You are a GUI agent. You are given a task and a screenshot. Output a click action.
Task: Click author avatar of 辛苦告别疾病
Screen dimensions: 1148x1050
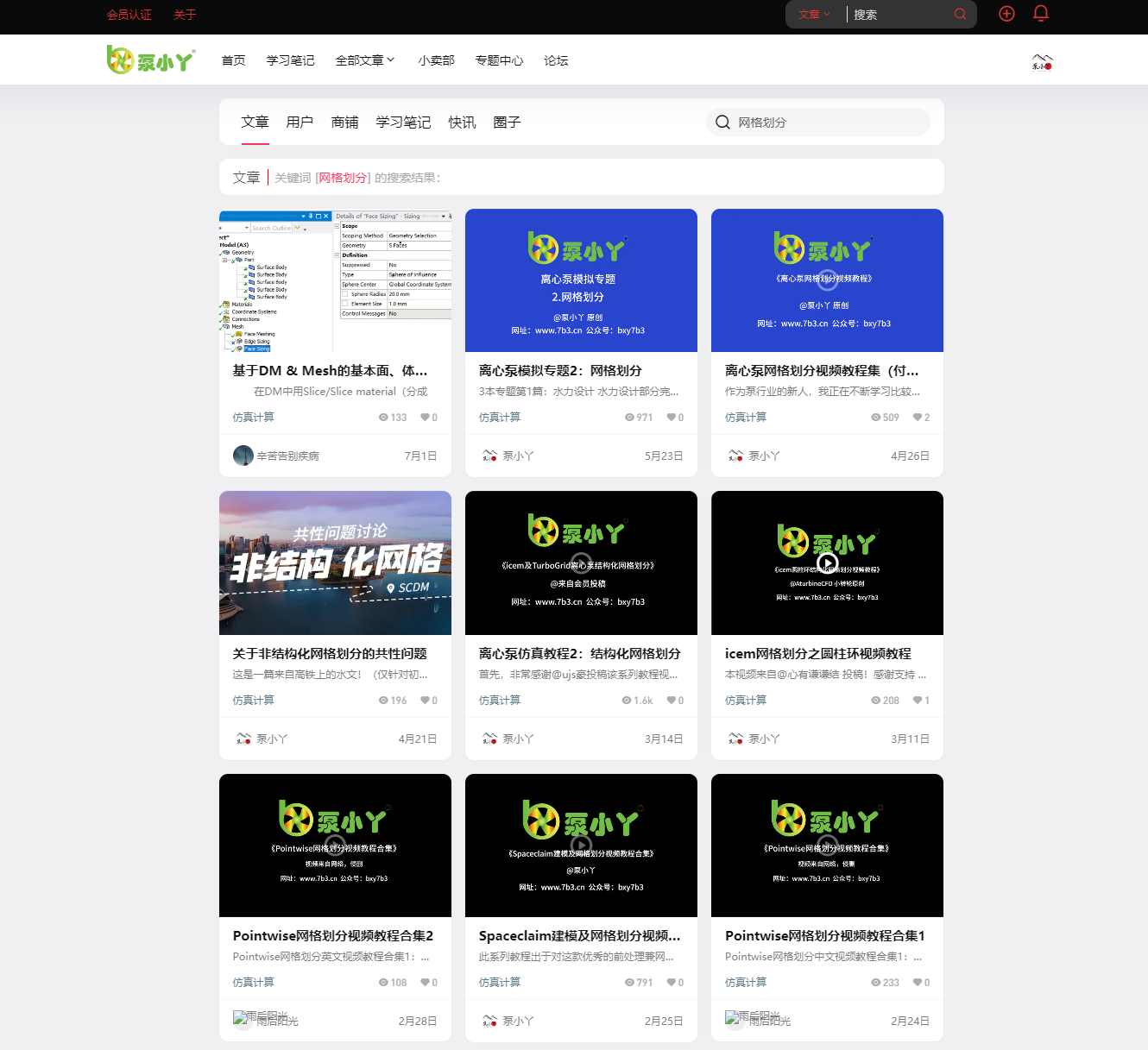pos(243,456)
